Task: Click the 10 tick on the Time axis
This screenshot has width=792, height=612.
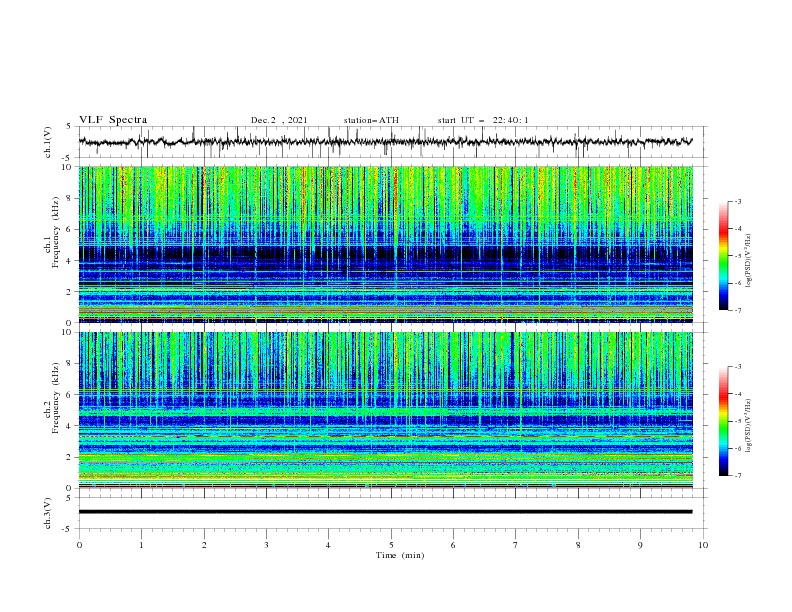Action: (x=703, y=545)
